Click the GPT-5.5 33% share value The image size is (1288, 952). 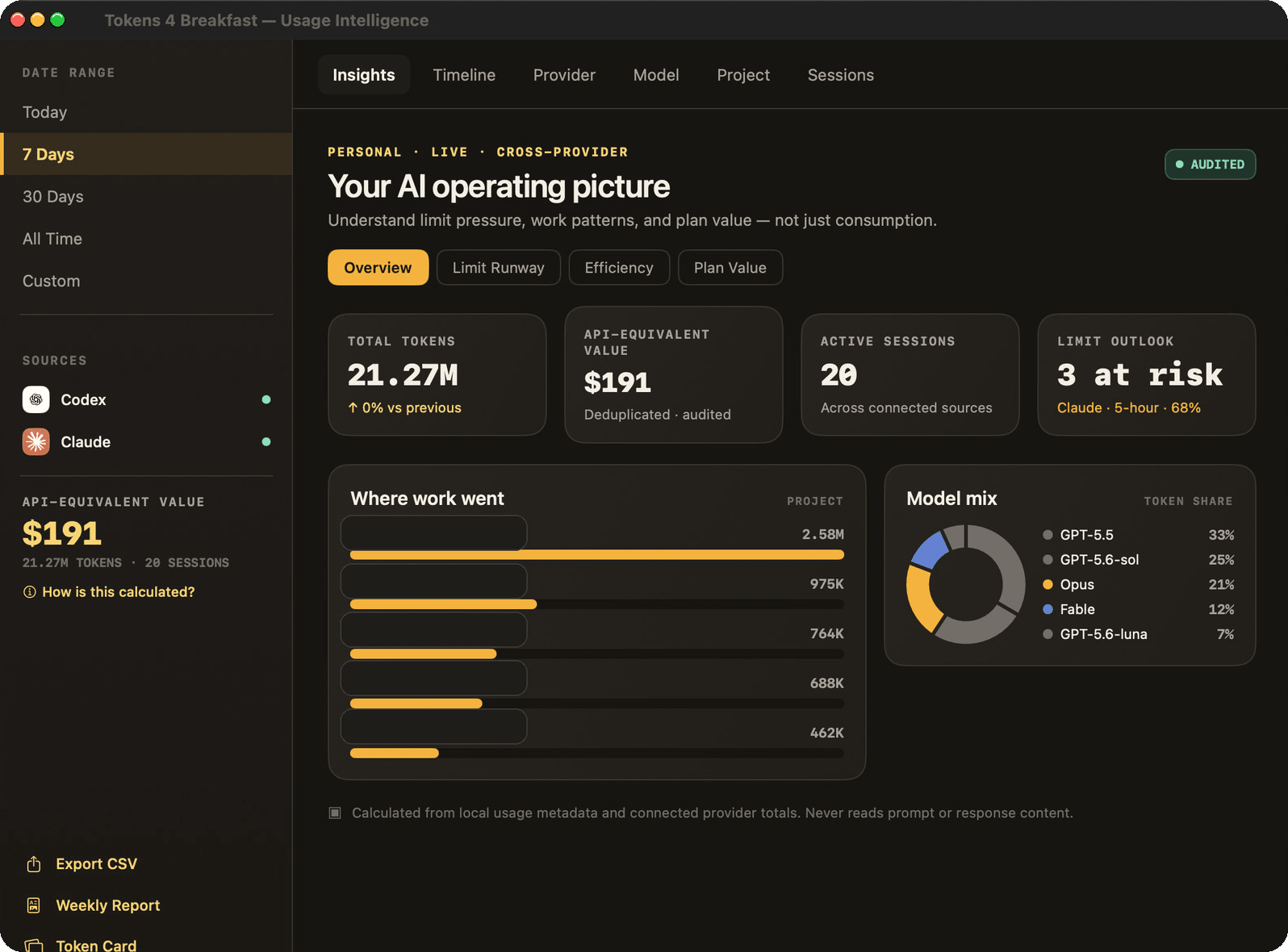coord(1221,535)
